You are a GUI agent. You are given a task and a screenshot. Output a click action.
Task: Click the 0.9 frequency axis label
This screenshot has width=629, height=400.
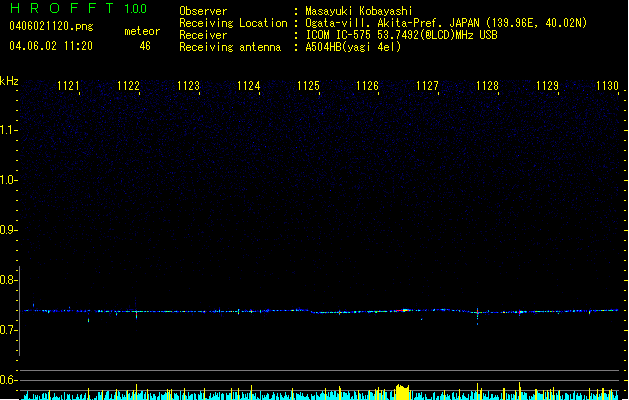tap(8, 230)
